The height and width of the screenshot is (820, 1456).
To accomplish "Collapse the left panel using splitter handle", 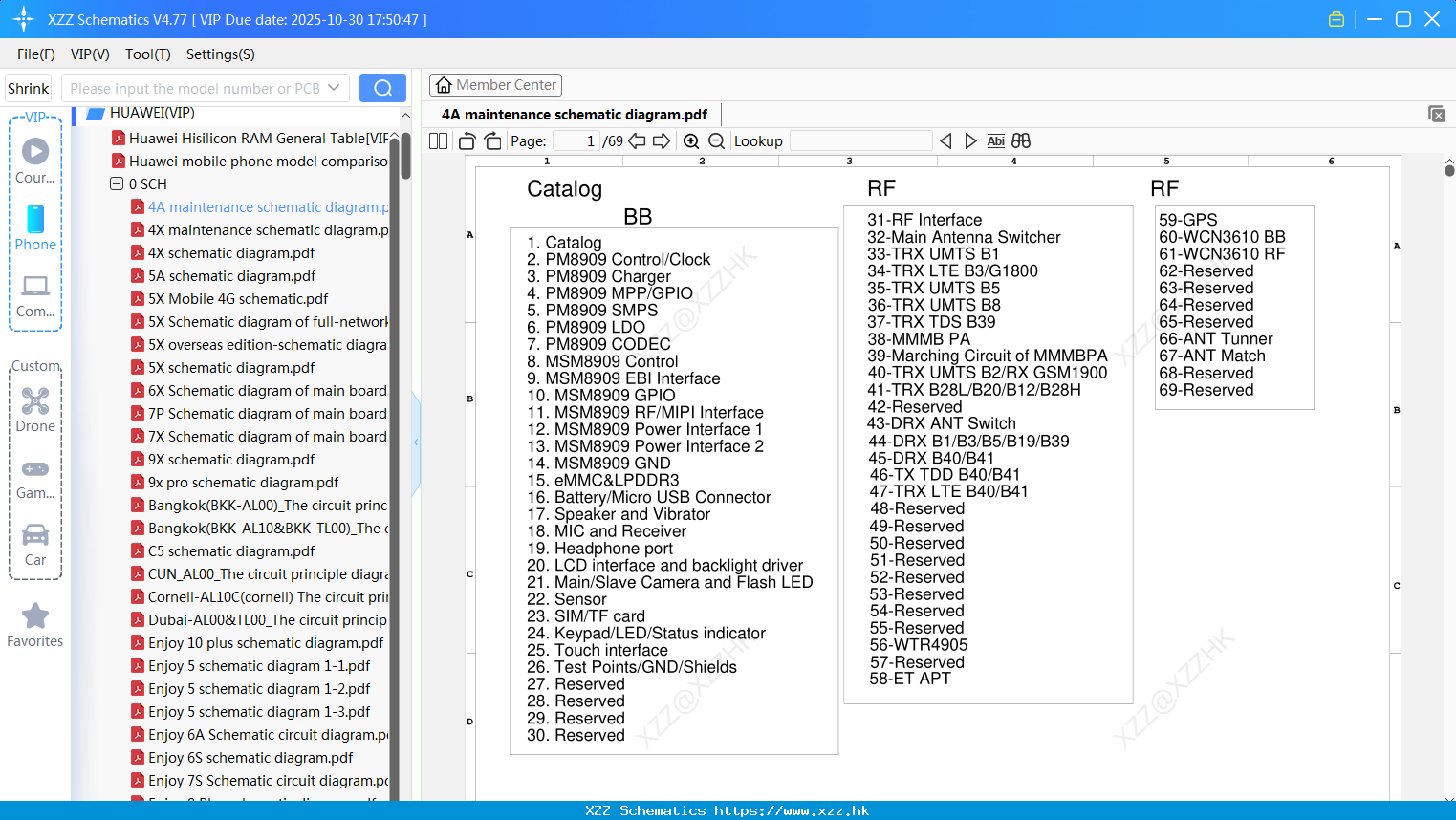I will point(416,442).
